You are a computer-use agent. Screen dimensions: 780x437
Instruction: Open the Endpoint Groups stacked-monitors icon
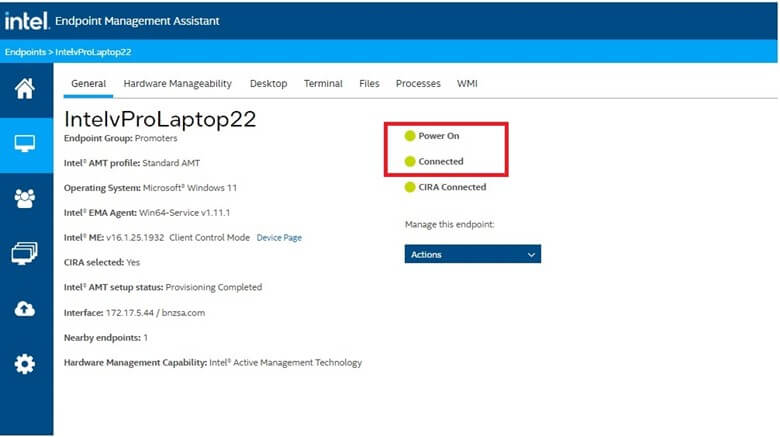pyautogui.click(x=24, y=253)
